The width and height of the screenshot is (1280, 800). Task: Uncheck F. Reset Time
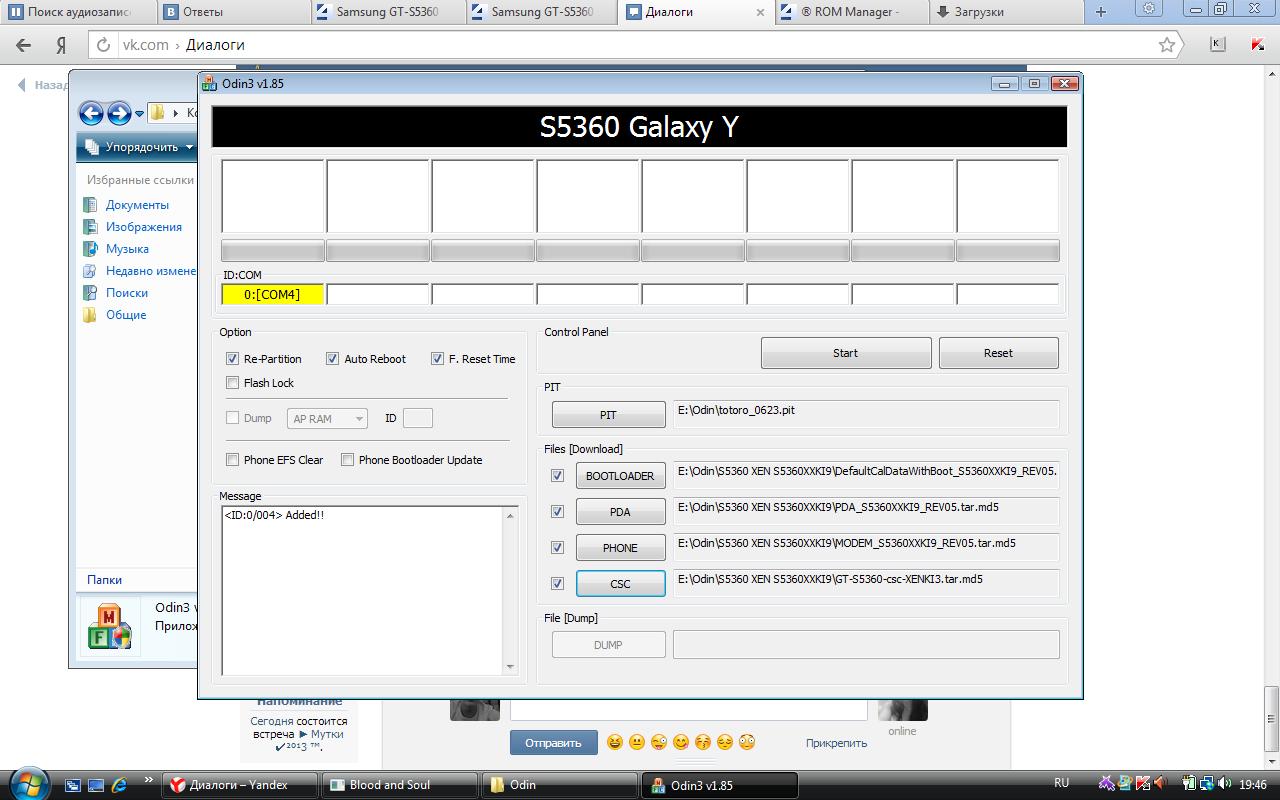(437, 359)
